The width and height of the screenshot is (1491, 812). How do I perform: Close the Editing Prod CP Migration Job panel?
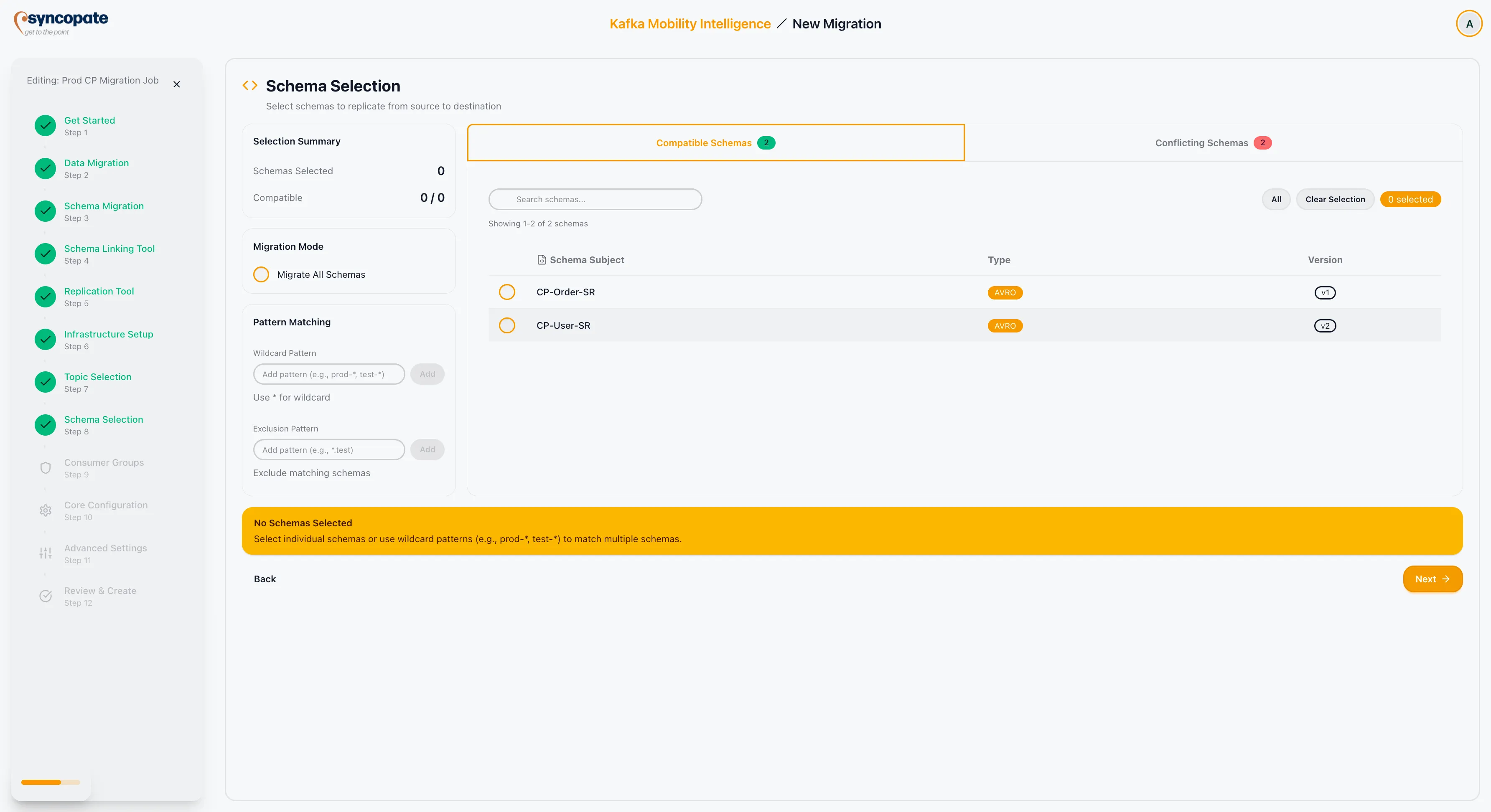[176, 84]
